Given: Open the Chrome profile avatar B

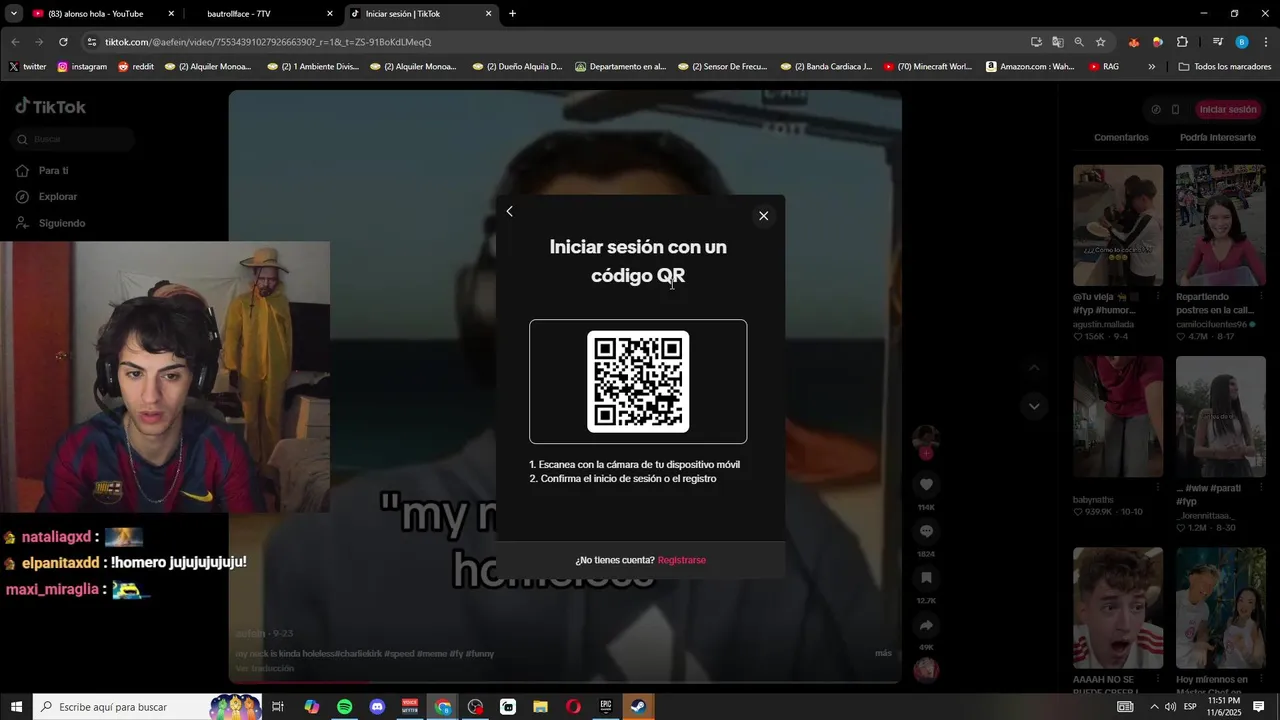Looking at the screenshot, I should [x=1242, y=42].
